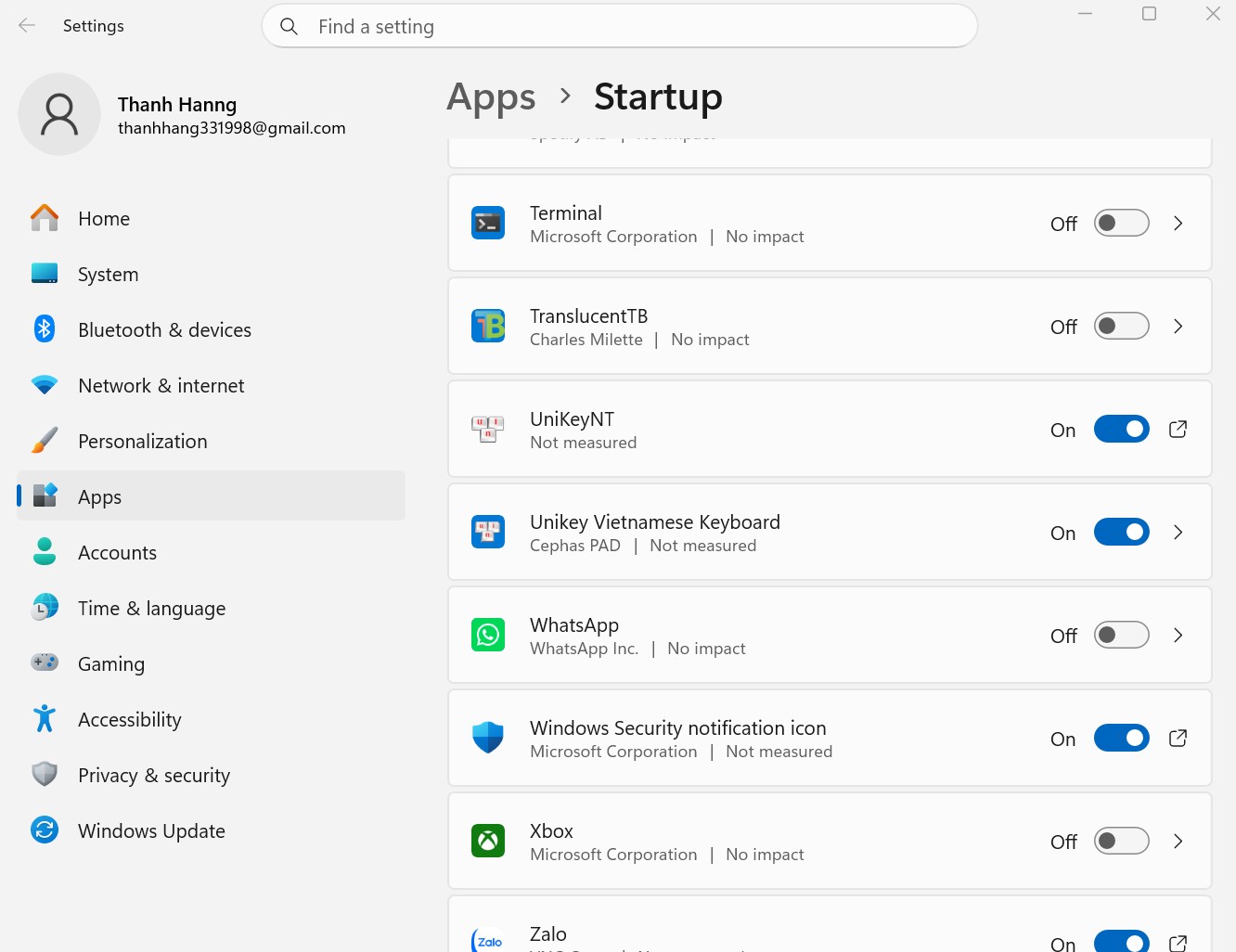This screenshot has height=952, width=1236.
Task: Go to Gaming settings
Action: pos(211,663)
